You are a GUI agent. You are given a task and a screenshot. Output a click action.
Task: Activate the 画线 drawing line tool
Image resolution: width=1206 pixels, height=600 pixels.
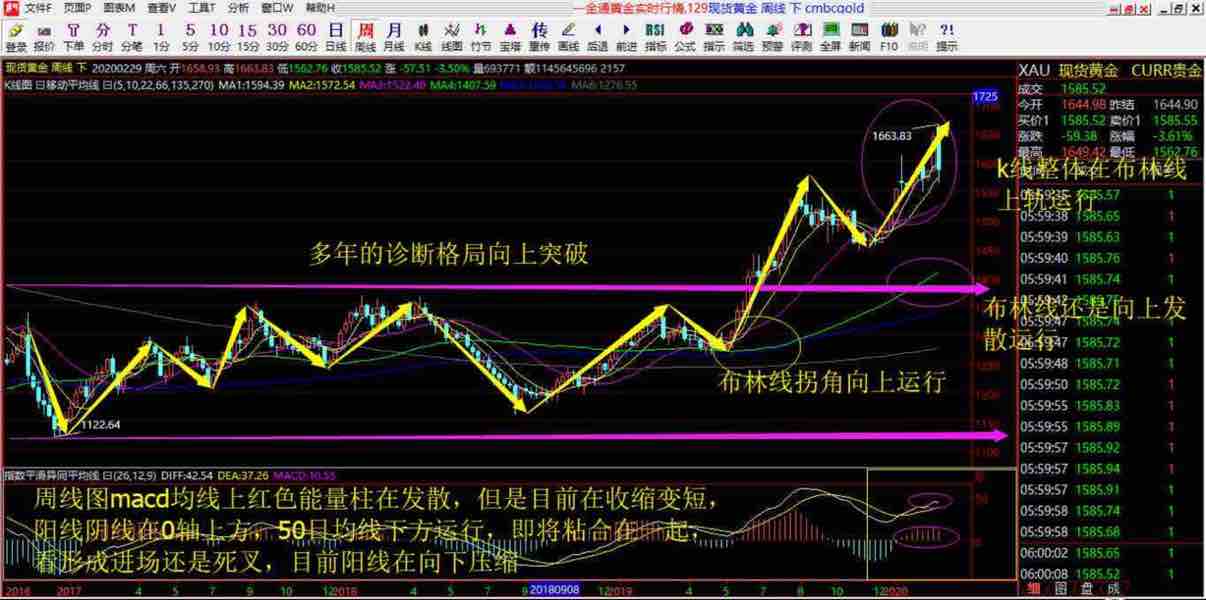568,37
